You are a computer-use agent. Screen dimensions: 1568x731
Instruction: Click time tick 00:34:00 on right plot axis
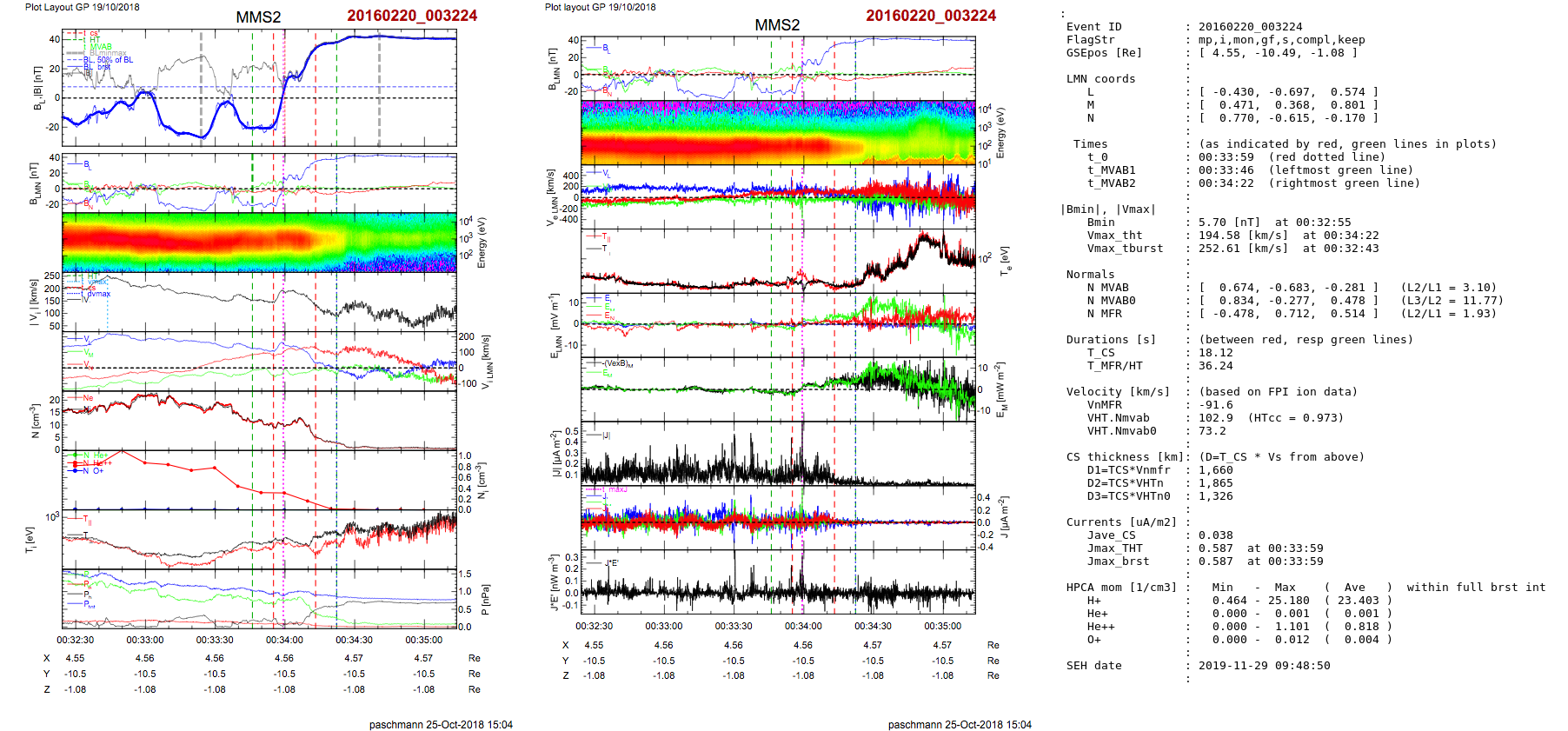[803, 626]
